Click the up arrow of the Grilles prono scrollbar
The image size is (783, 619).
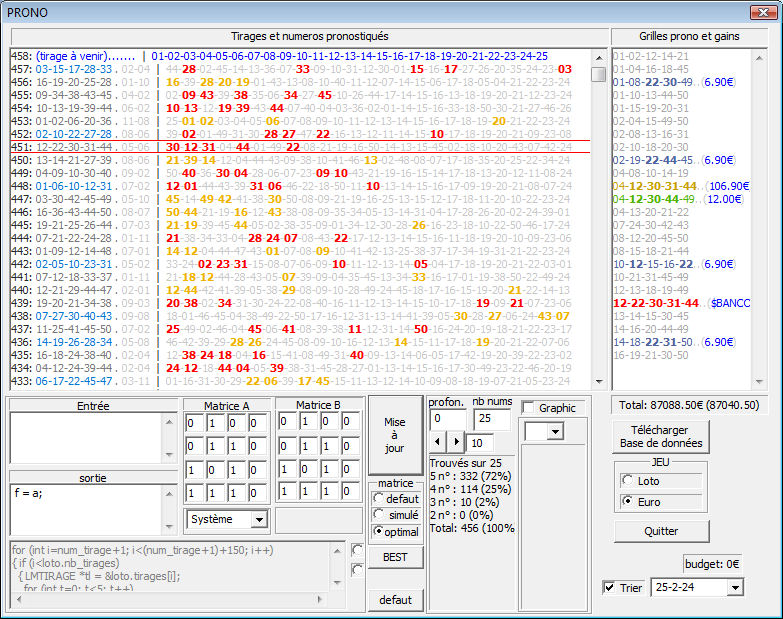pyautogui.click(x=759, y=58)
